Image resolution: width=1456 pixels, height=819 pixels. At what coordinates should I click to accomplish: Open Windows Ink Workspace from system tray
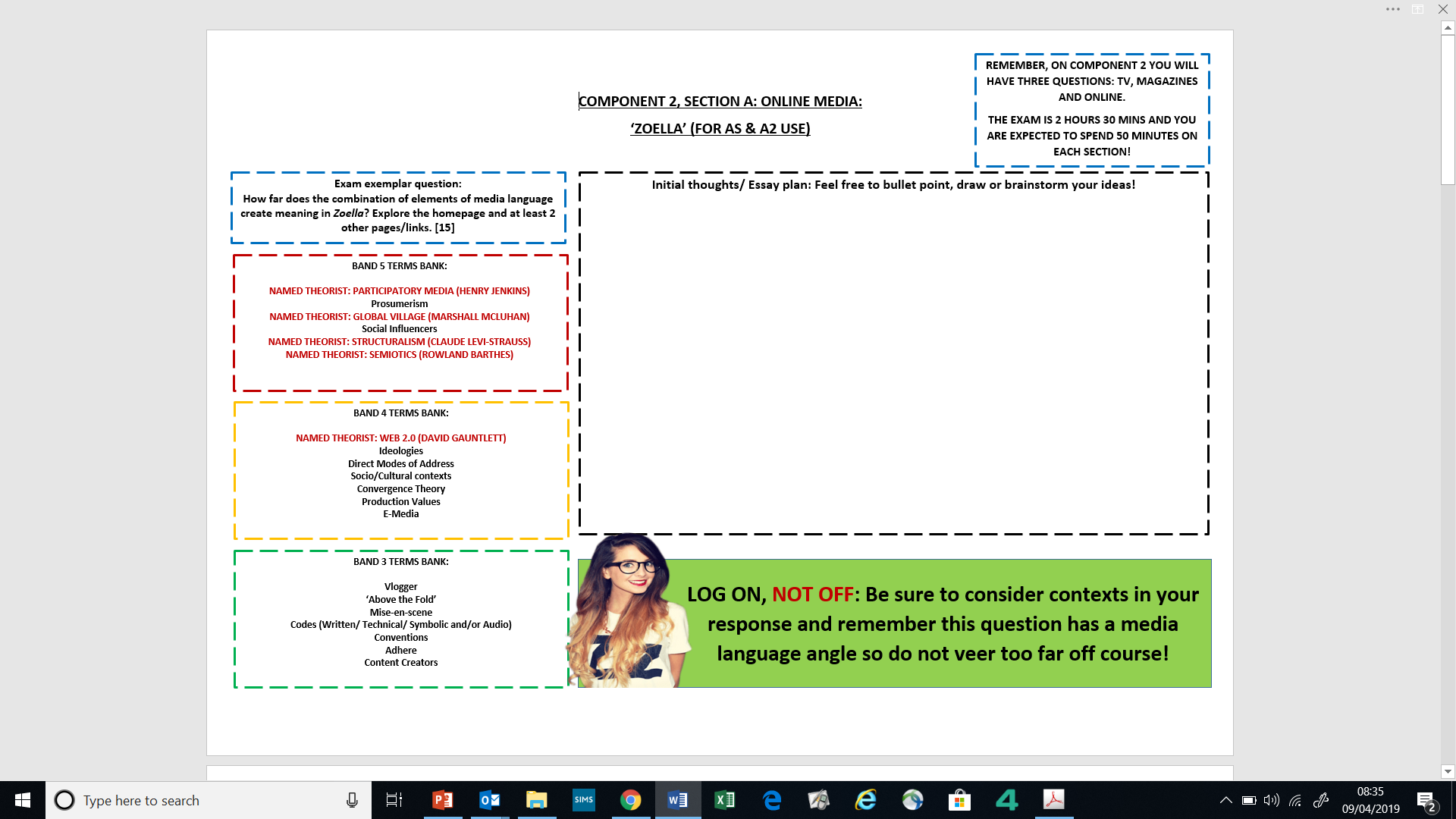point(1321,800)
